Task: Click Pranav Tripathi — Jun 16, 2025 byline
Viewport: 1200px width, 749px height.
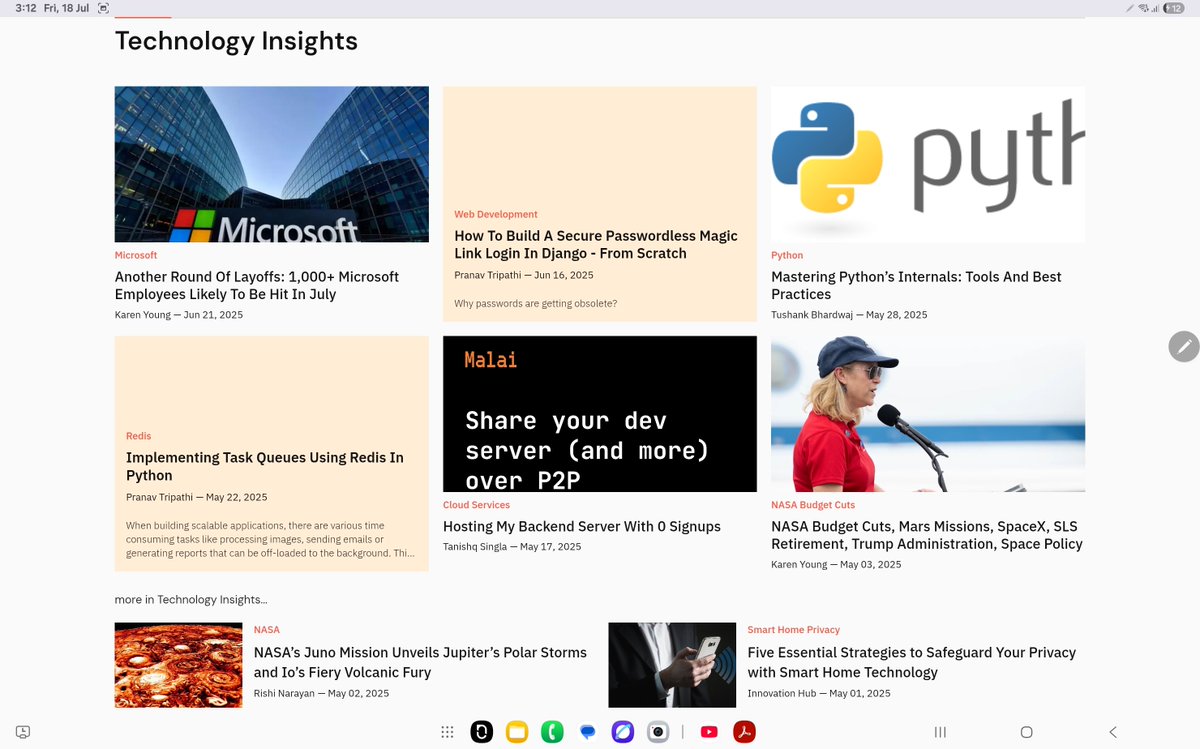Action: coord(524,275)
